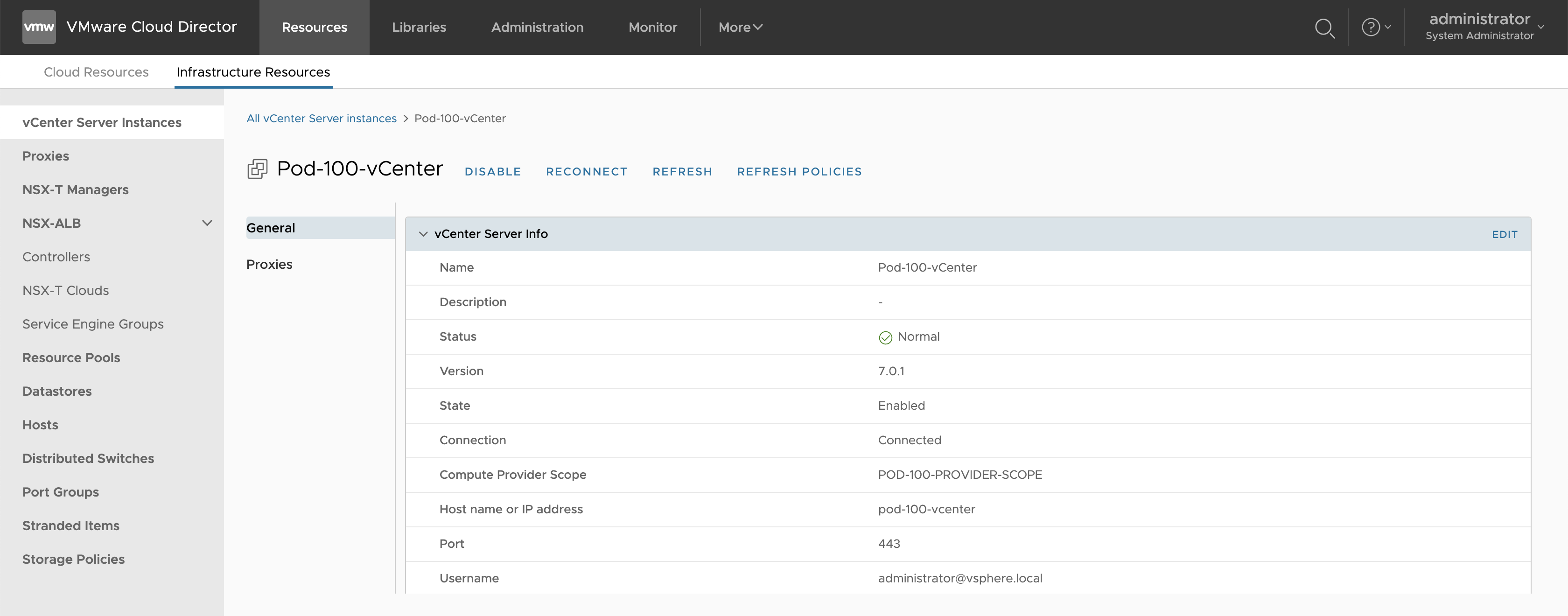Click the green Normal status checkmark
The height and width of the screenshot is (616, 1568).
(885, 338)
